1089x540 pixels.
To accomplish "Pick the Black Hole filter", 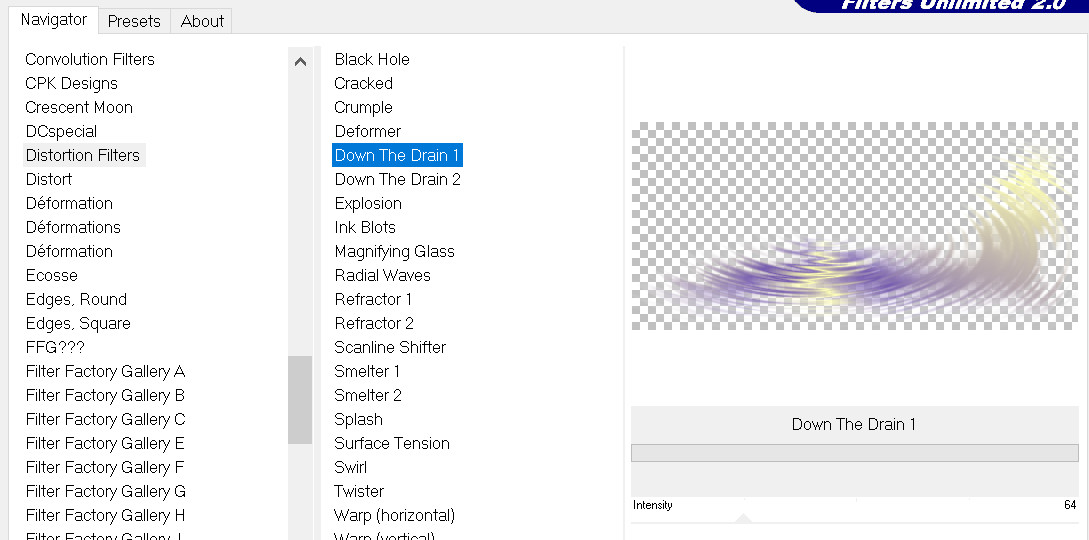I will tap(372, 59).
